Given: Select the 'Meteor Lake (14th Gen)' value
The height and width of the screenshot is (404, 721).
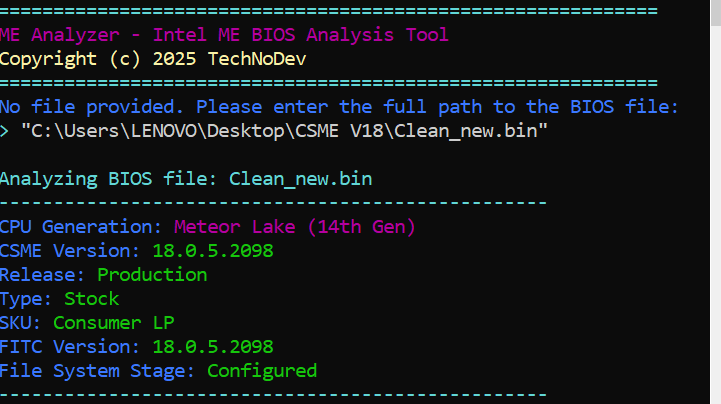Looking at the screenshot, I should 294,227.
